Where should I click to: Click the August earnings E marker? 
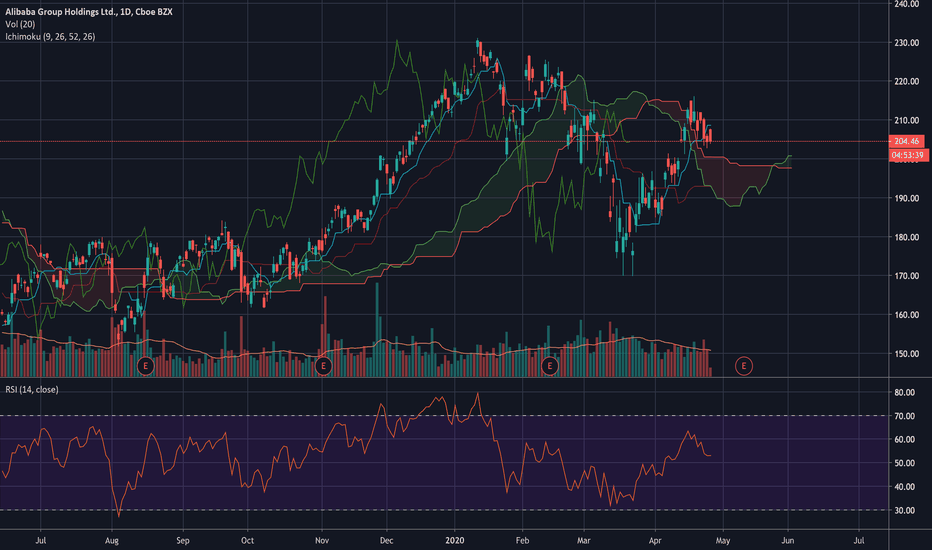(x=145, y=366)
